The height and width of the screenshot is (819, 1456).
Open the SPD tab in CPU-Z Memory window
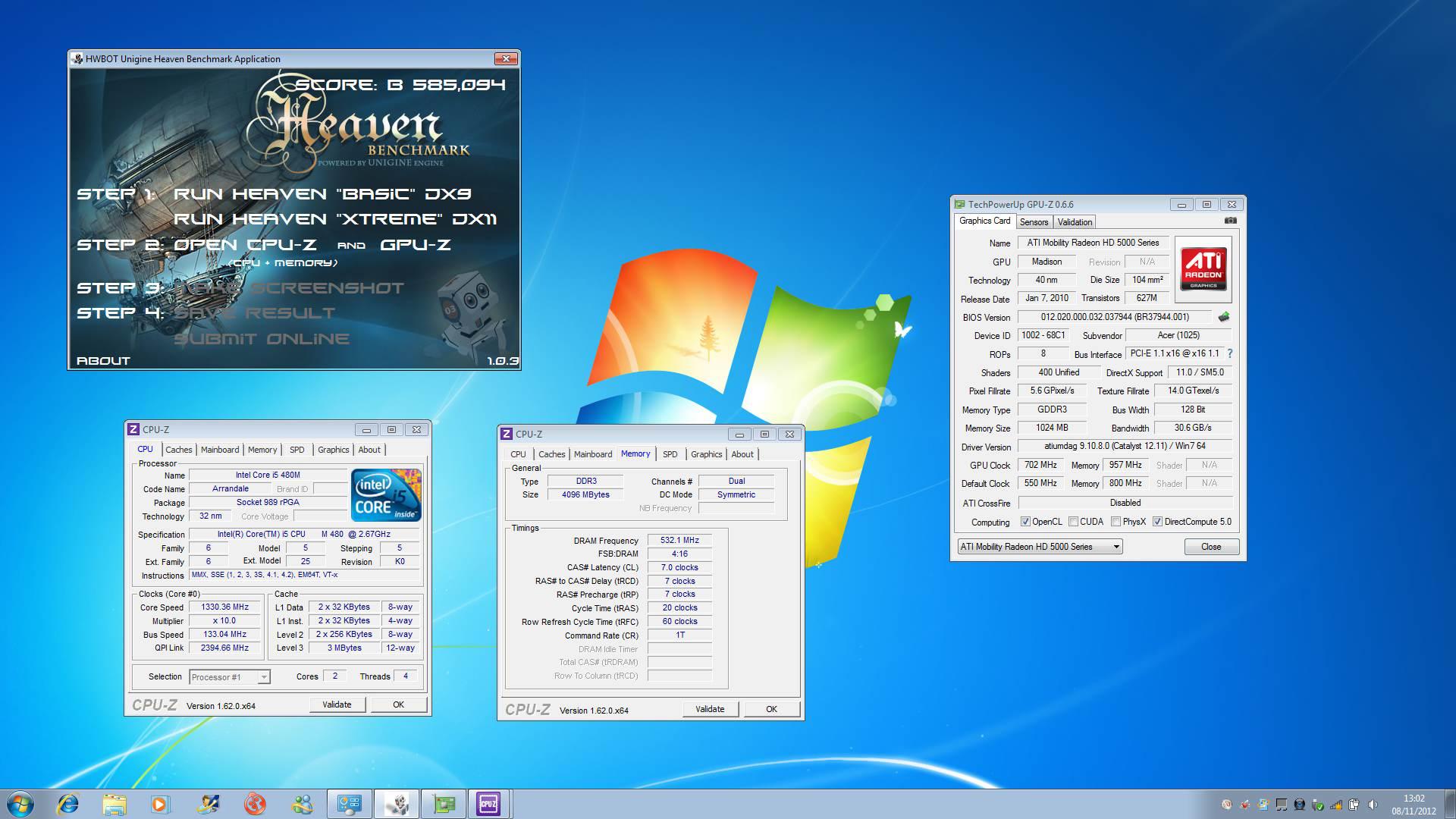(670, 454)
